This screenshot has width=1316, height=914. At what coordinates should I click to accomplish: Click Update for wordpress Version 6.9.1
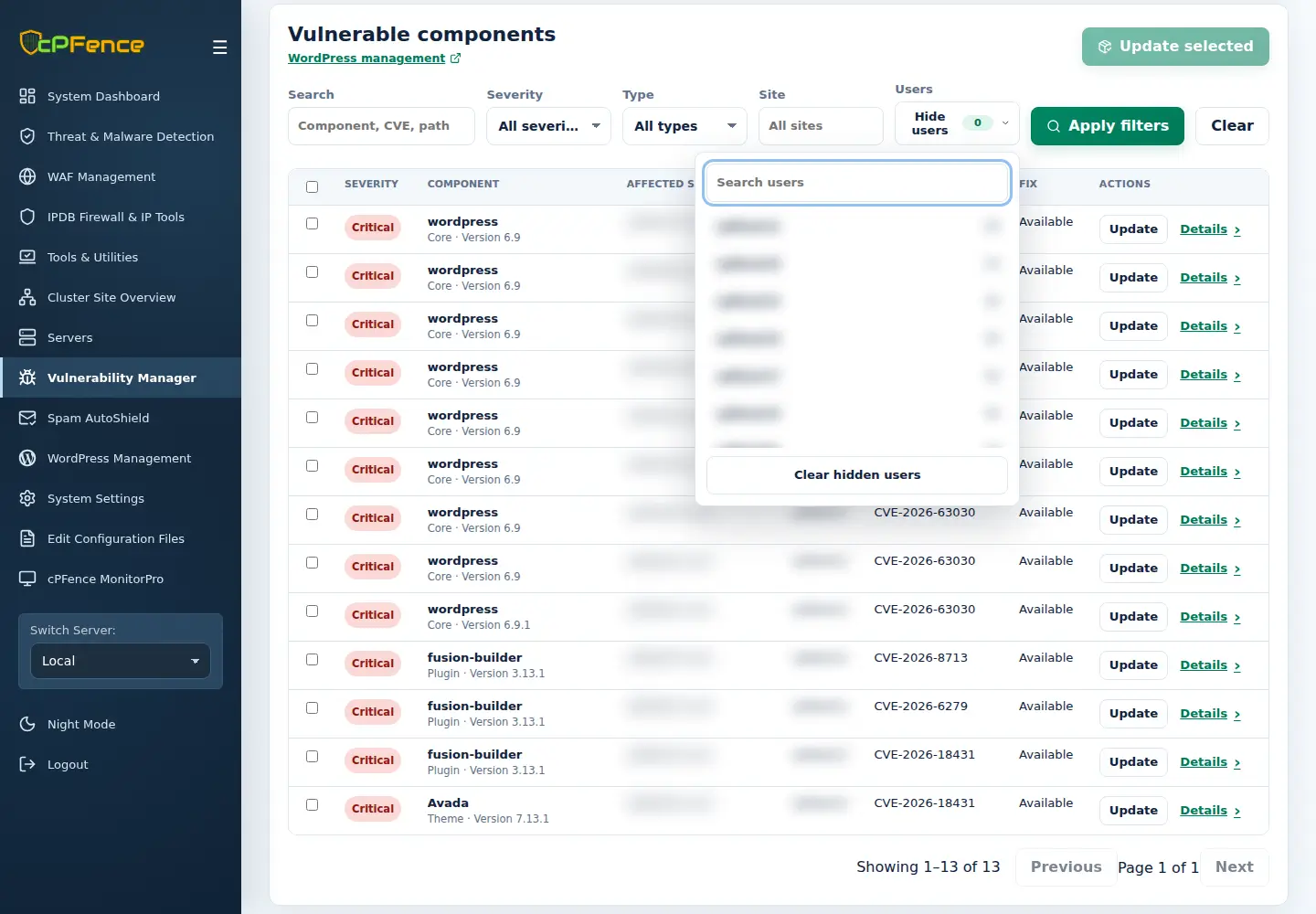[1133, 617]
